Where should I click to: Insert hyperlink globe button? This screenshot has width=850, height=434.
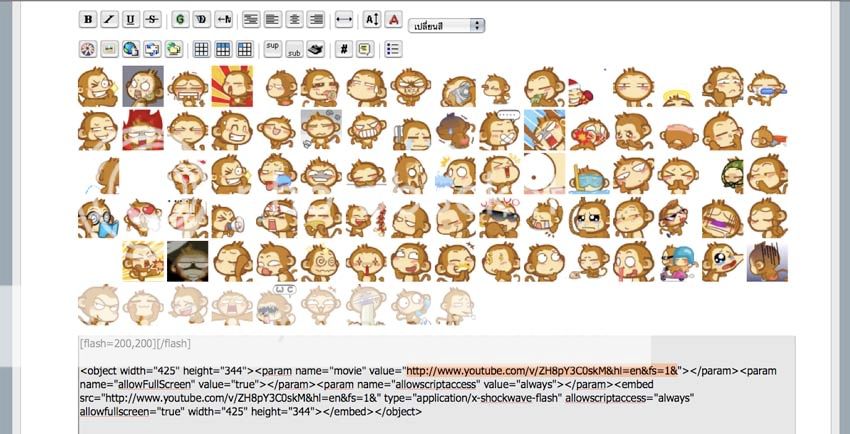(x=131, y=49)
